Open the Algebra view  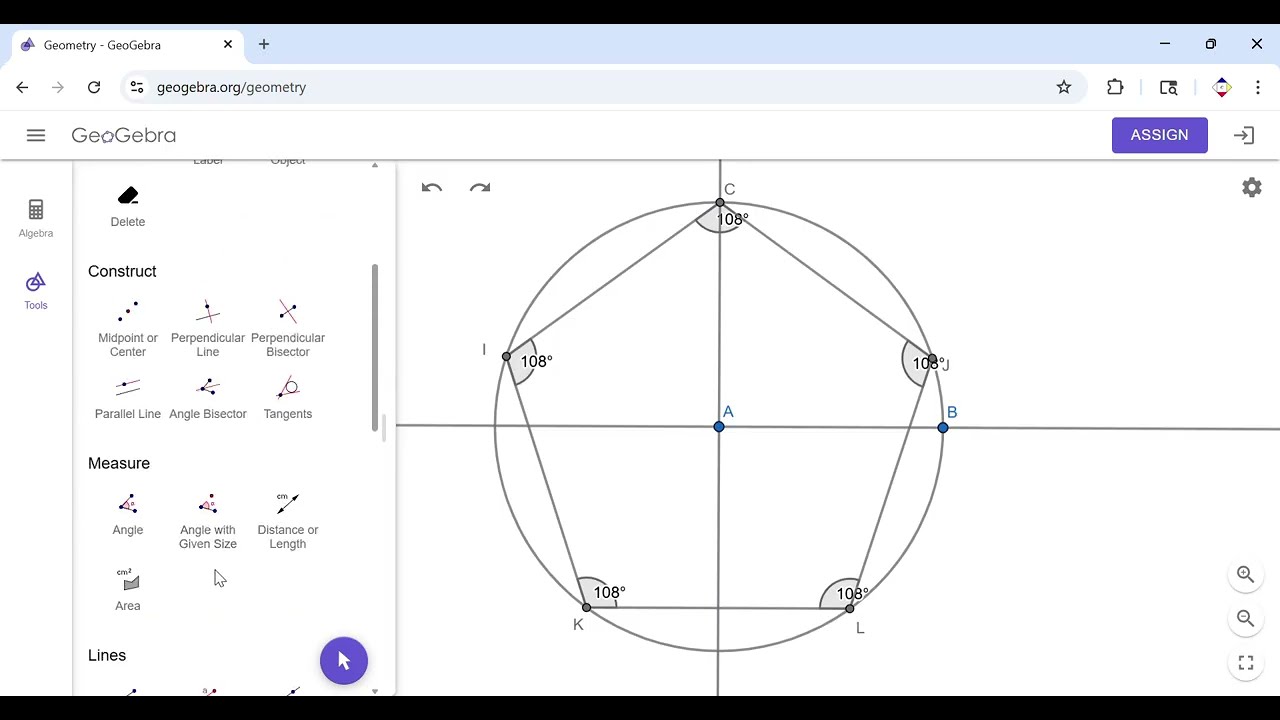point(36,218)
